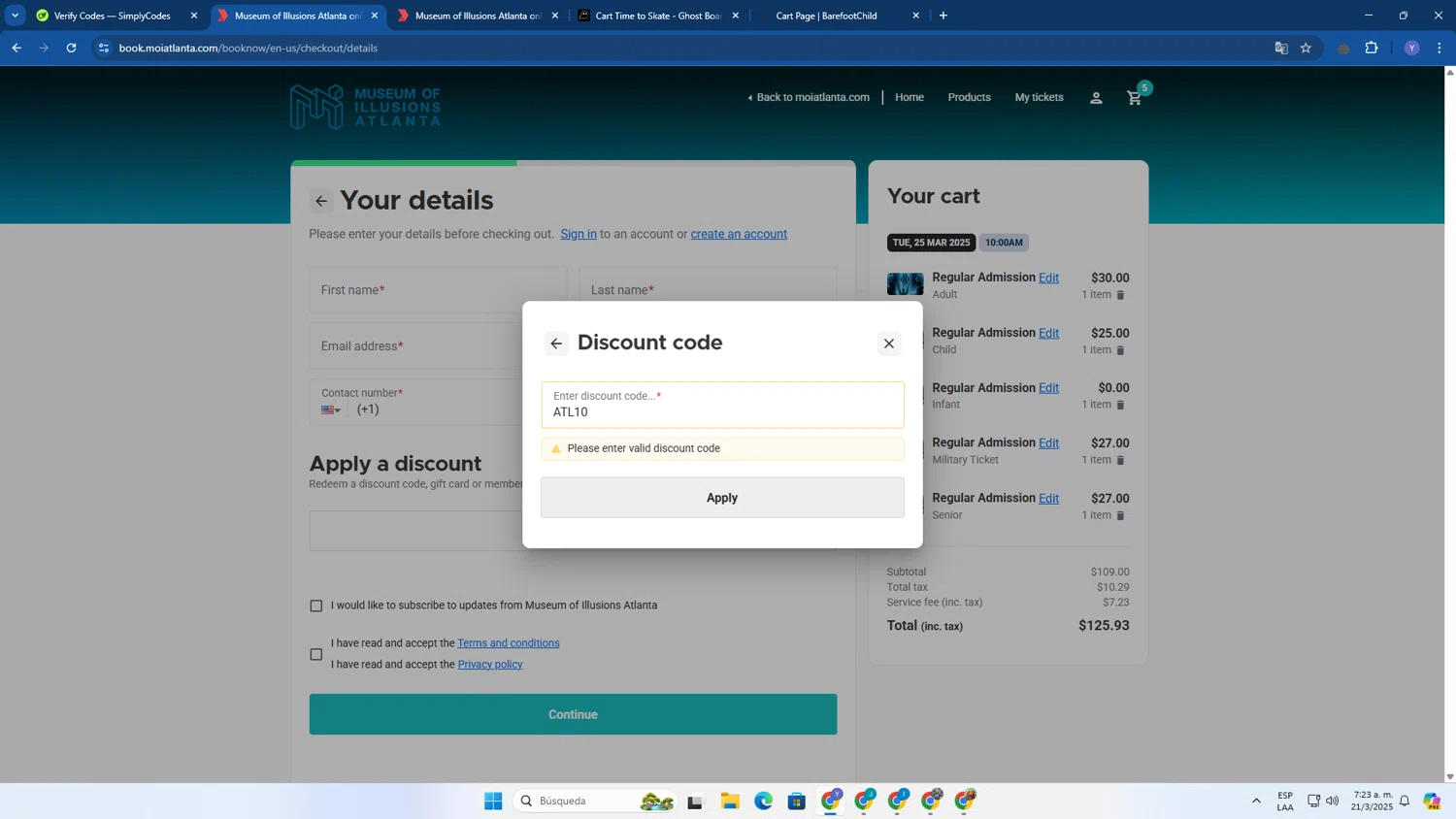The image size is (1456, 819).
Task: Close the Cart Time to Skate tab
Action: click(x=735, y=16)
